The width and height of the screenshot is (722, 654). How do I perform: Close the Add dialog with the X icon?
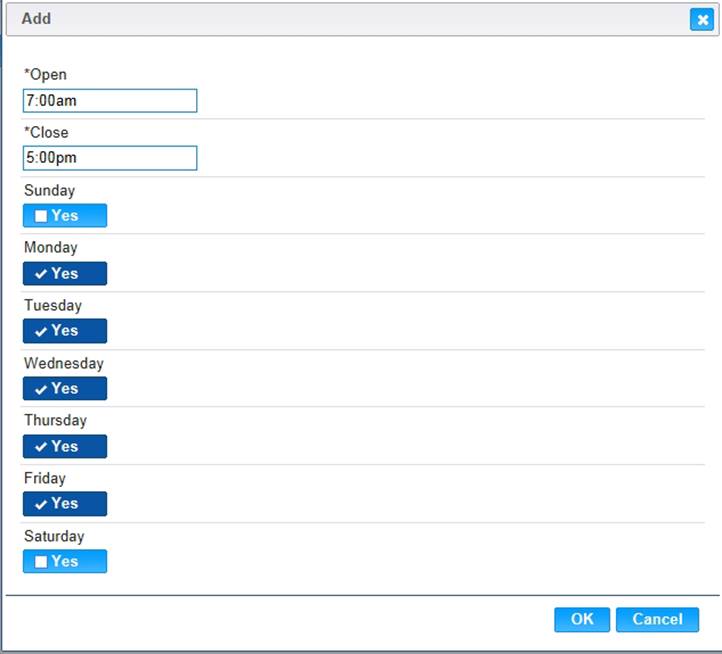[701, 19]
